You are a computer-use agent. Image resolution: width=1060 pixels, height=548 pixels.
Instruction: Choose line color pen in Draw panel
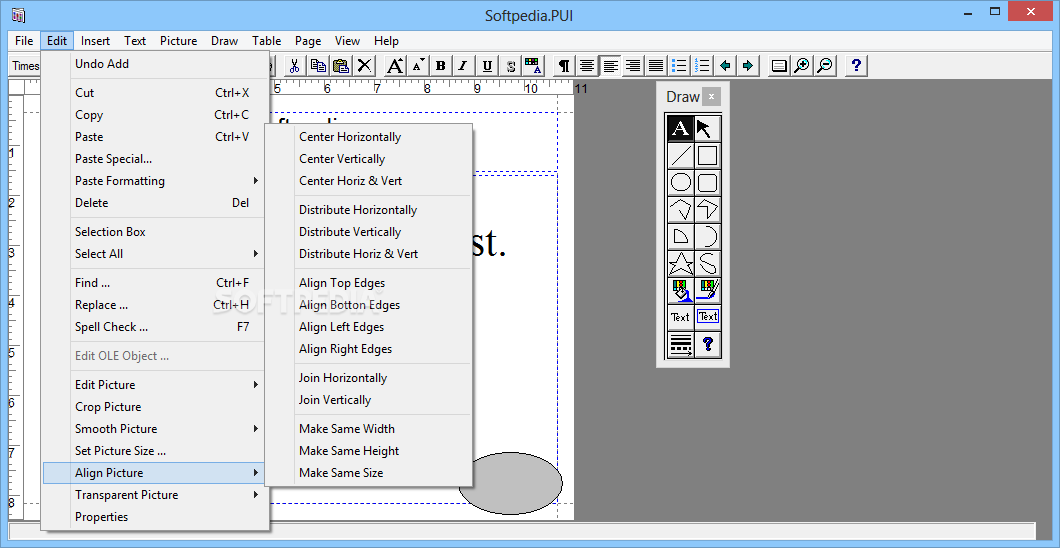pos(707,291)
